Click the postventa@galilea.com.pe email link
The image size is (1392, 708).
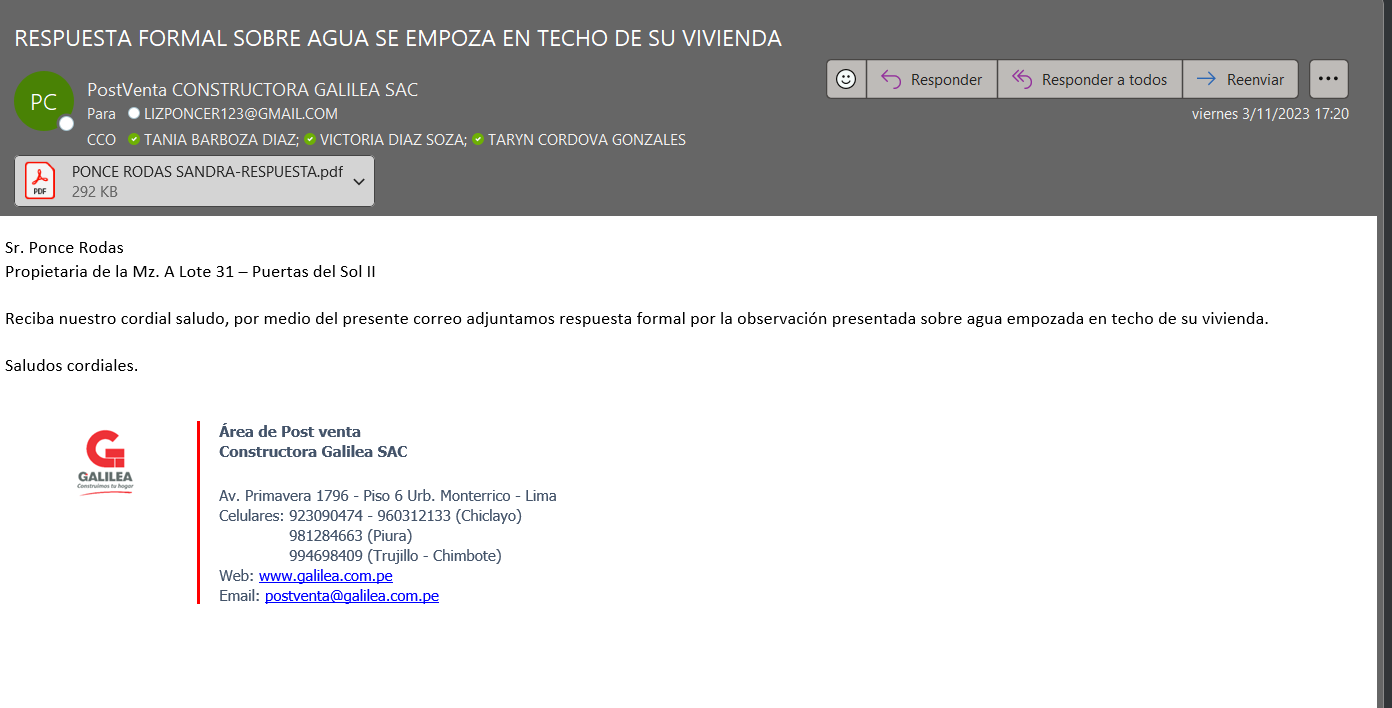[352, 596]
